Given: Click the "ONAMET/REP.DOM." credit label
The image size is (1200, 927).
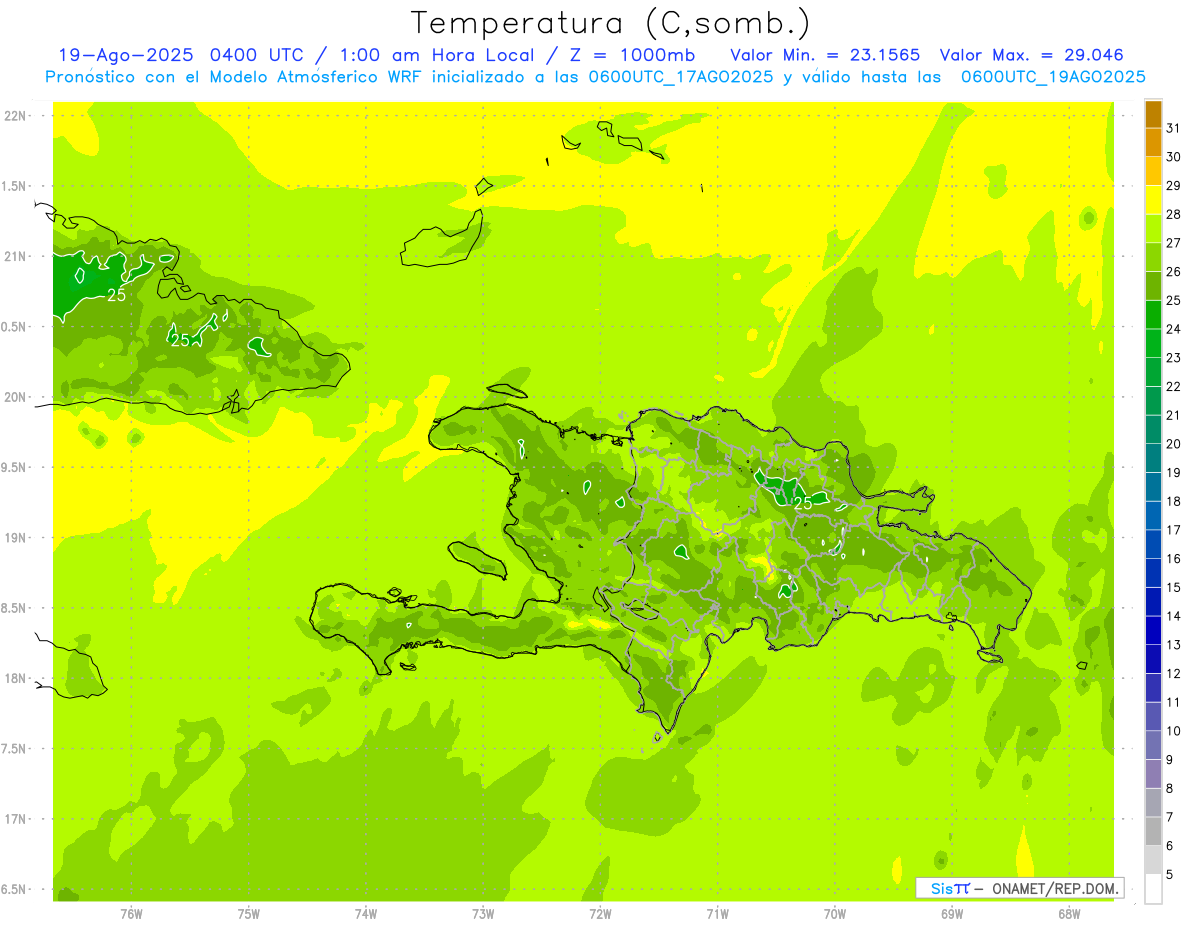Looking at the screenshot, I should [1054, 888].
